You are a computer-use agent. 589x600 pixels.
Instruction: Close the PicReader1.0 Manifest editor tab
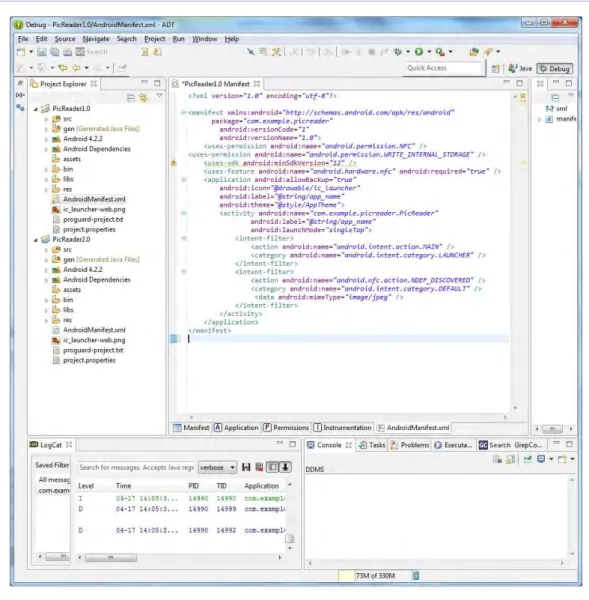tap(256, 83)
